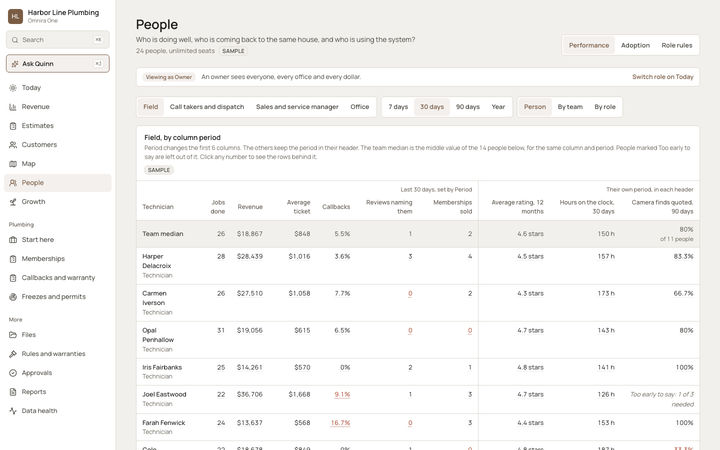Group the table by Person

[x=535, y=107]
